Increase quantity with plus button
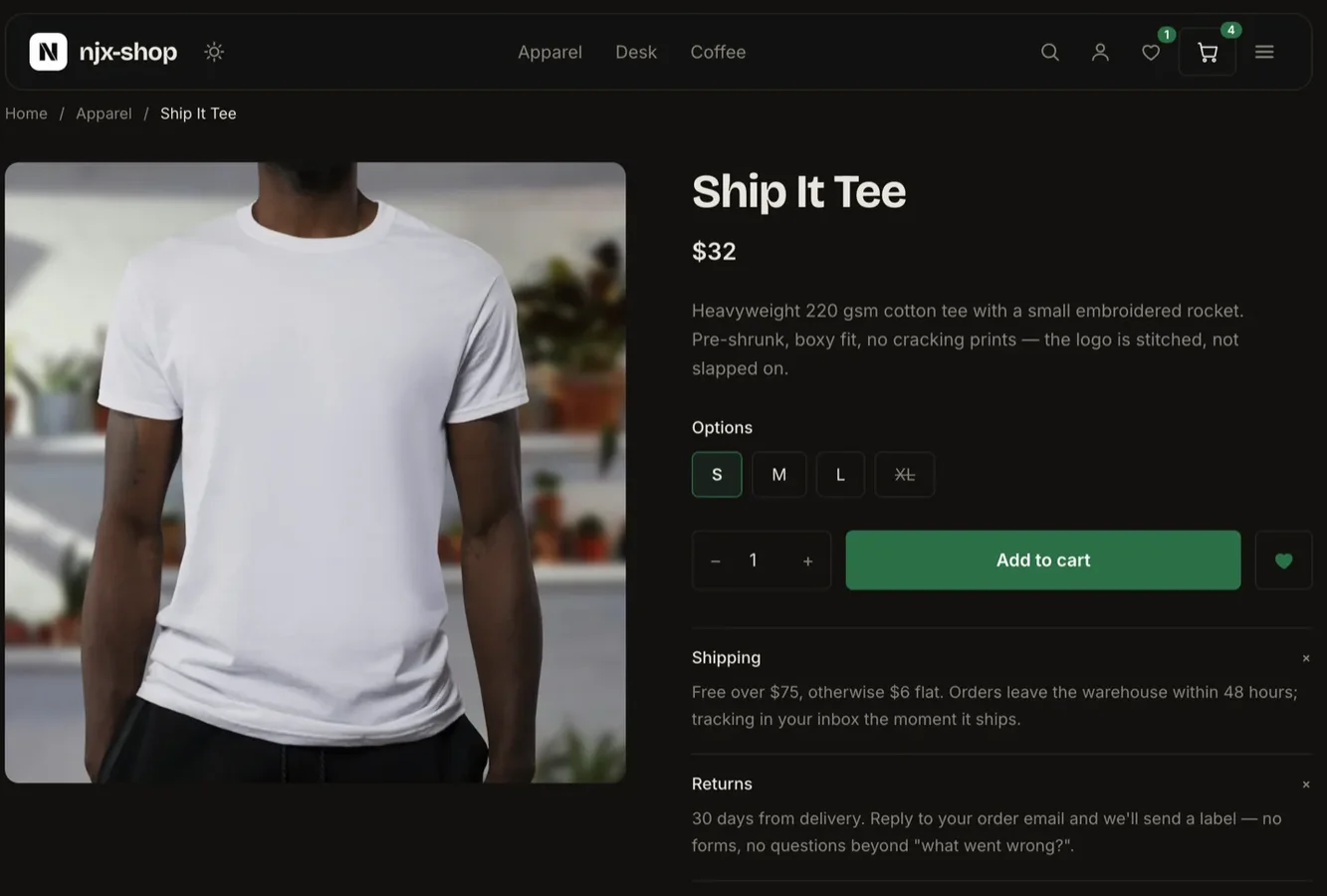Image resolution: width=1327 pixels, height=896 pixels. coord(807,561)
